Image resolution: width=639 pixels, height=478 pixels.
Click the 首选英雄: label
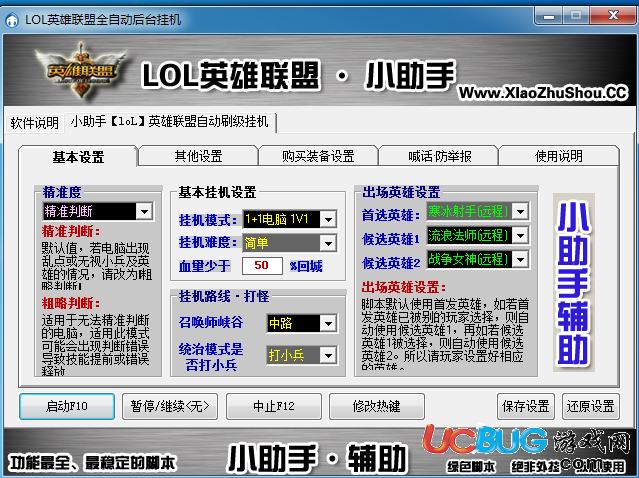[x=391, y=215]
